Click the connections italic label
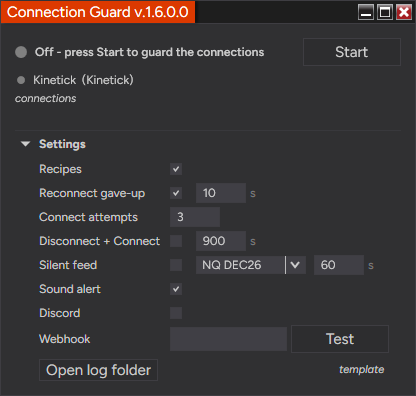The width and height of the screenshot is (416, 396). [45, 98]
